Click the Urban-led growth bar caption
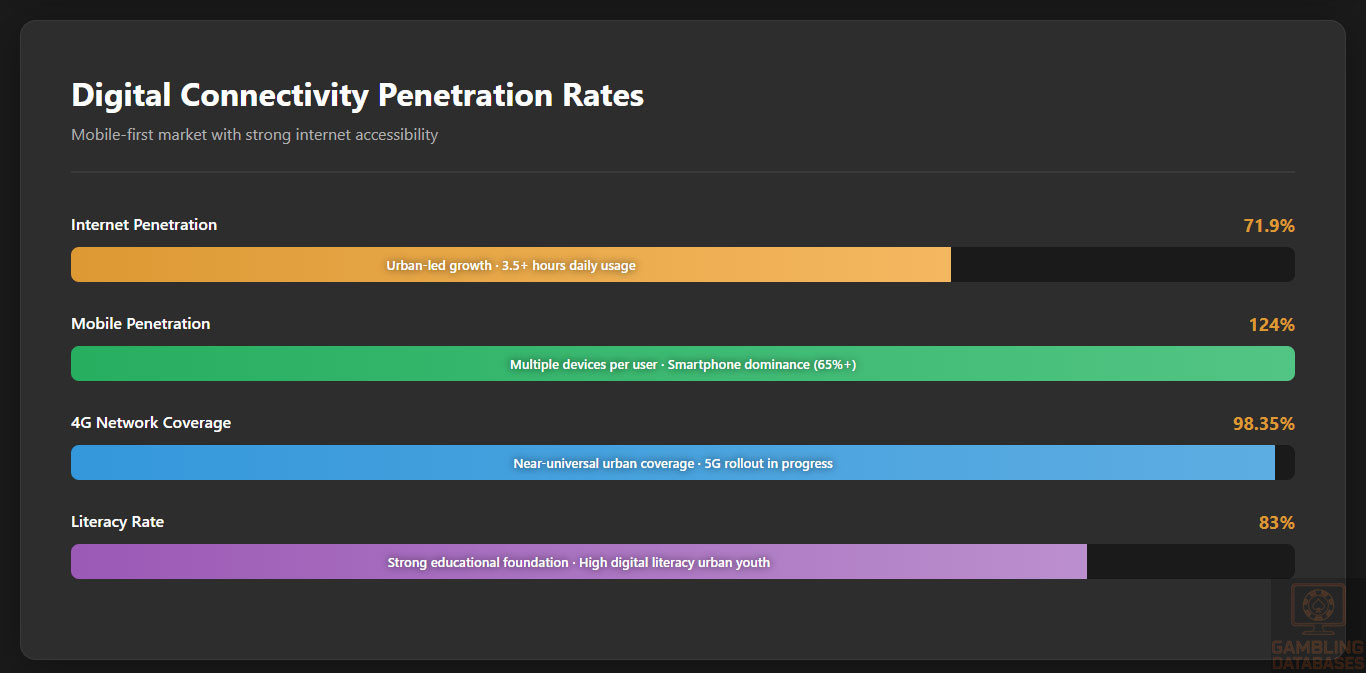The image size is (1366, 673). click(511, 265)
